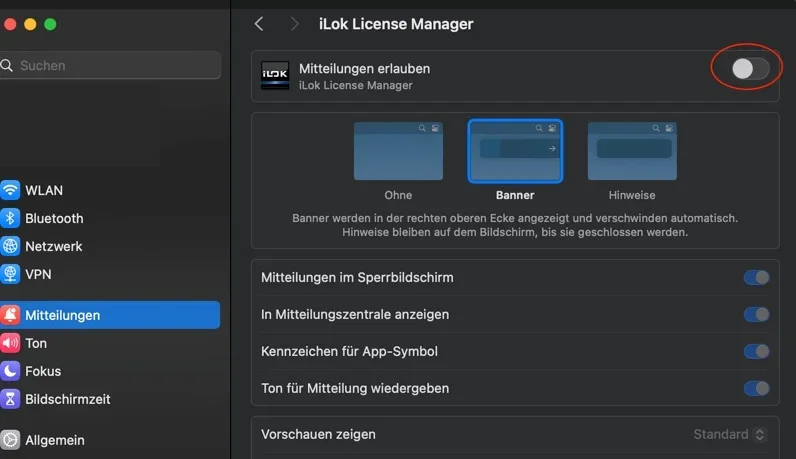Open Allgemein gear icon in sidebar
796x459 pixels.
point(10,440)
